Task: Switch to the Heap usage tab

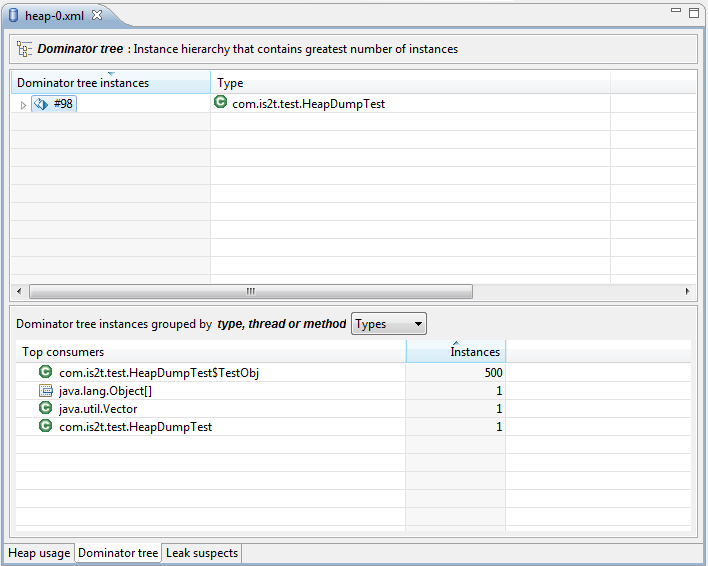Action: (x=39, y=553)
